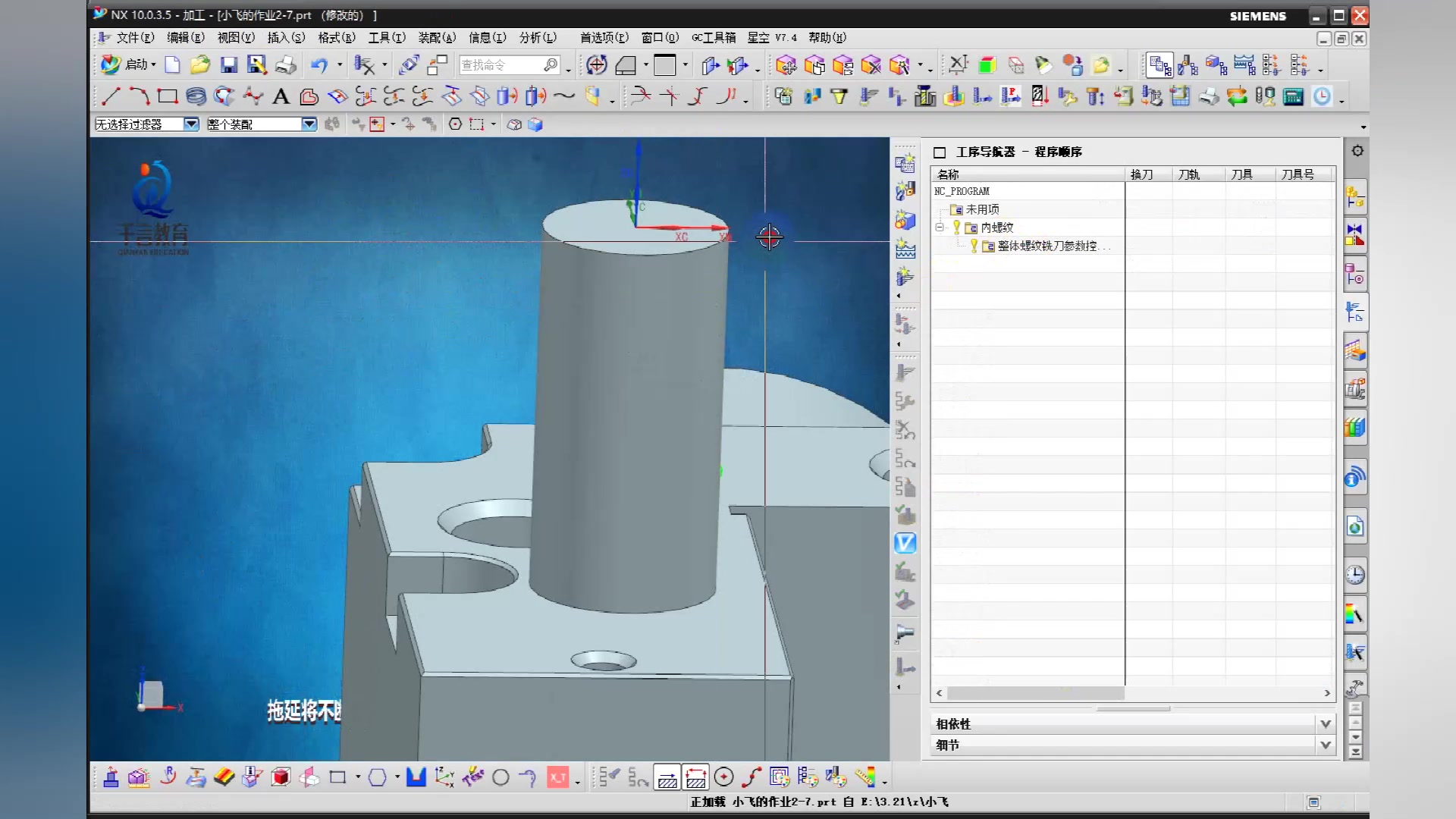Expand the 相依性 panel

pyautogui.click(x=1325, y=723)
